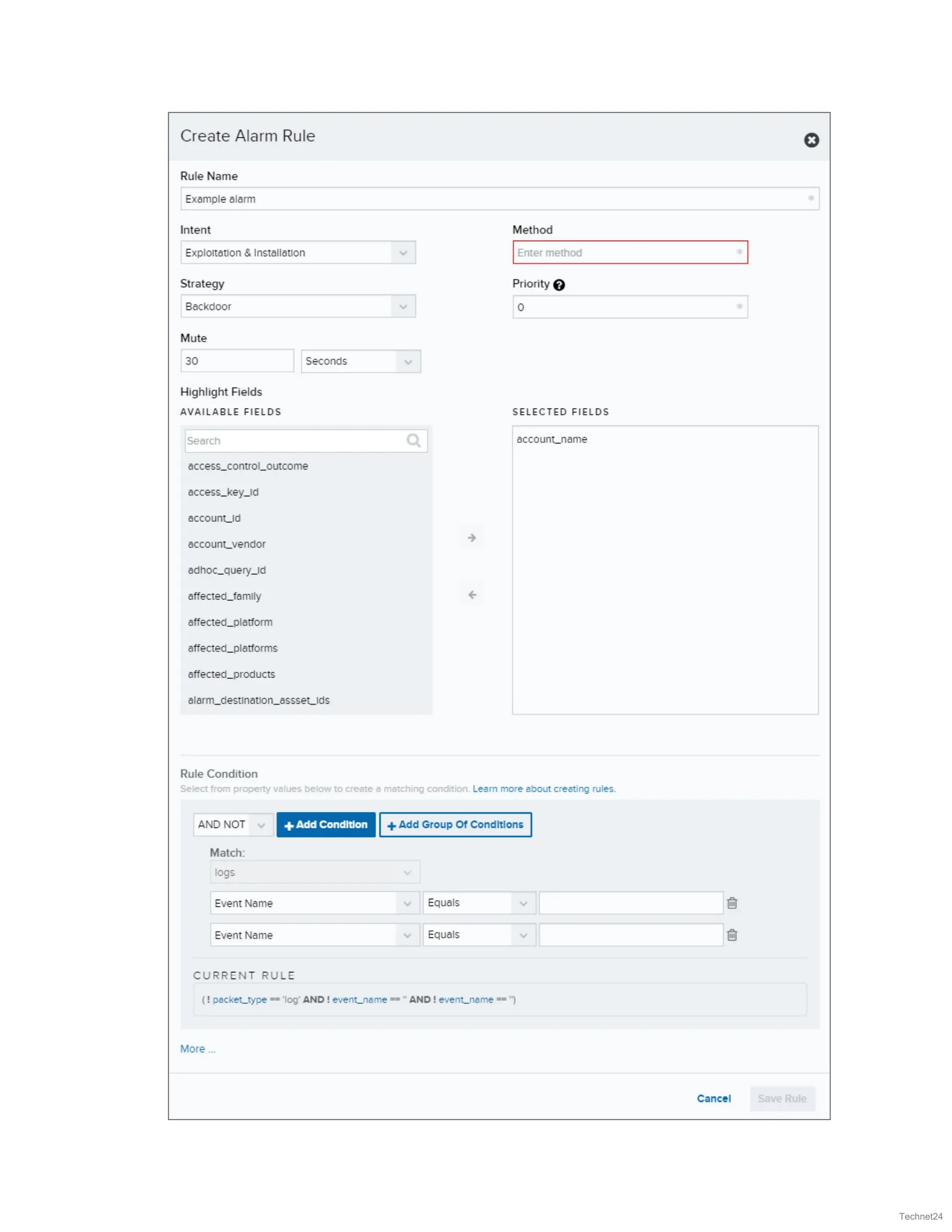Click the Enter method input field
Screen dimensions: 952x1232
[x=630, y=252]
